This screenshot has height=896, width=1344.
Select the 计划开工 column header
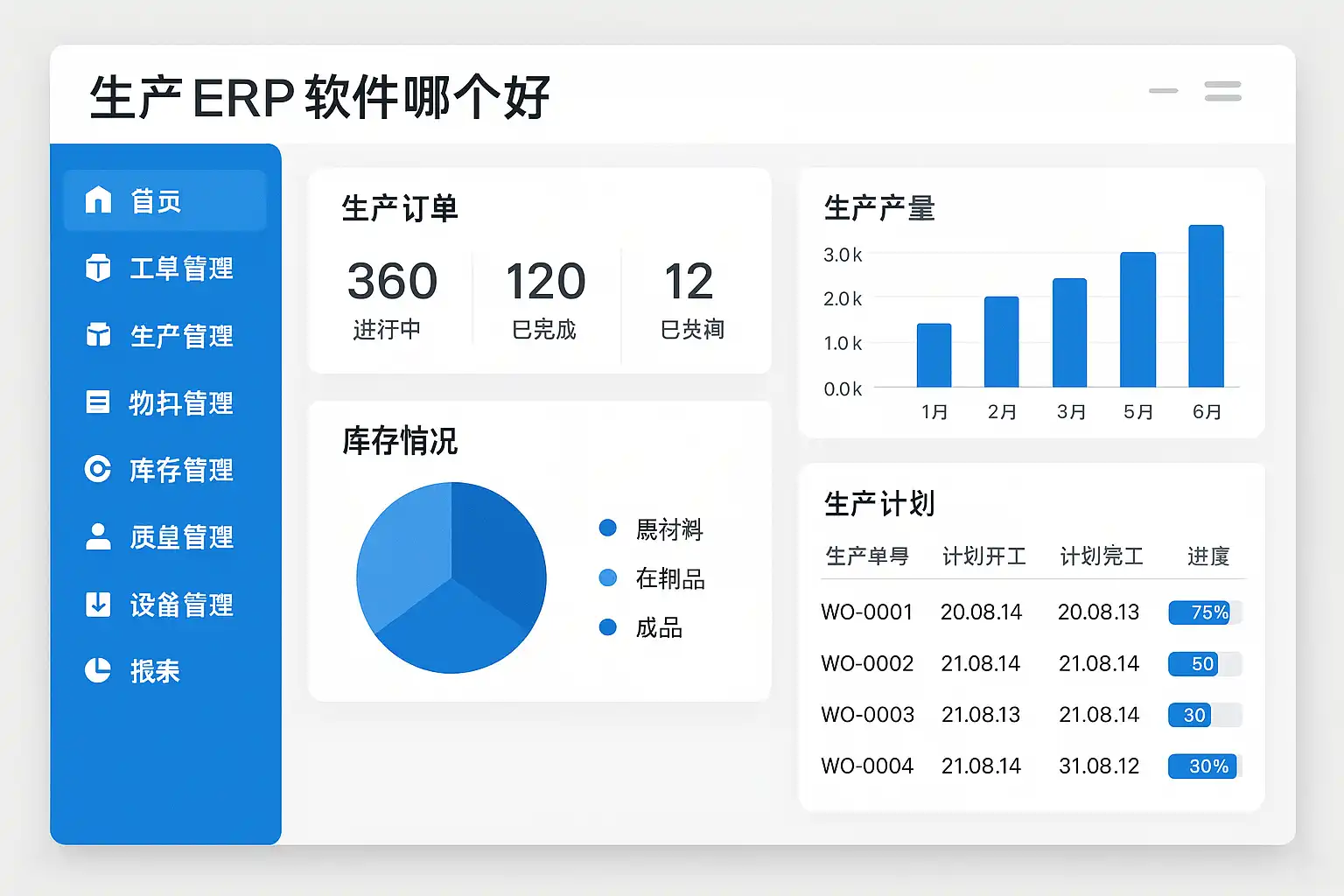(x=983, y=556)
